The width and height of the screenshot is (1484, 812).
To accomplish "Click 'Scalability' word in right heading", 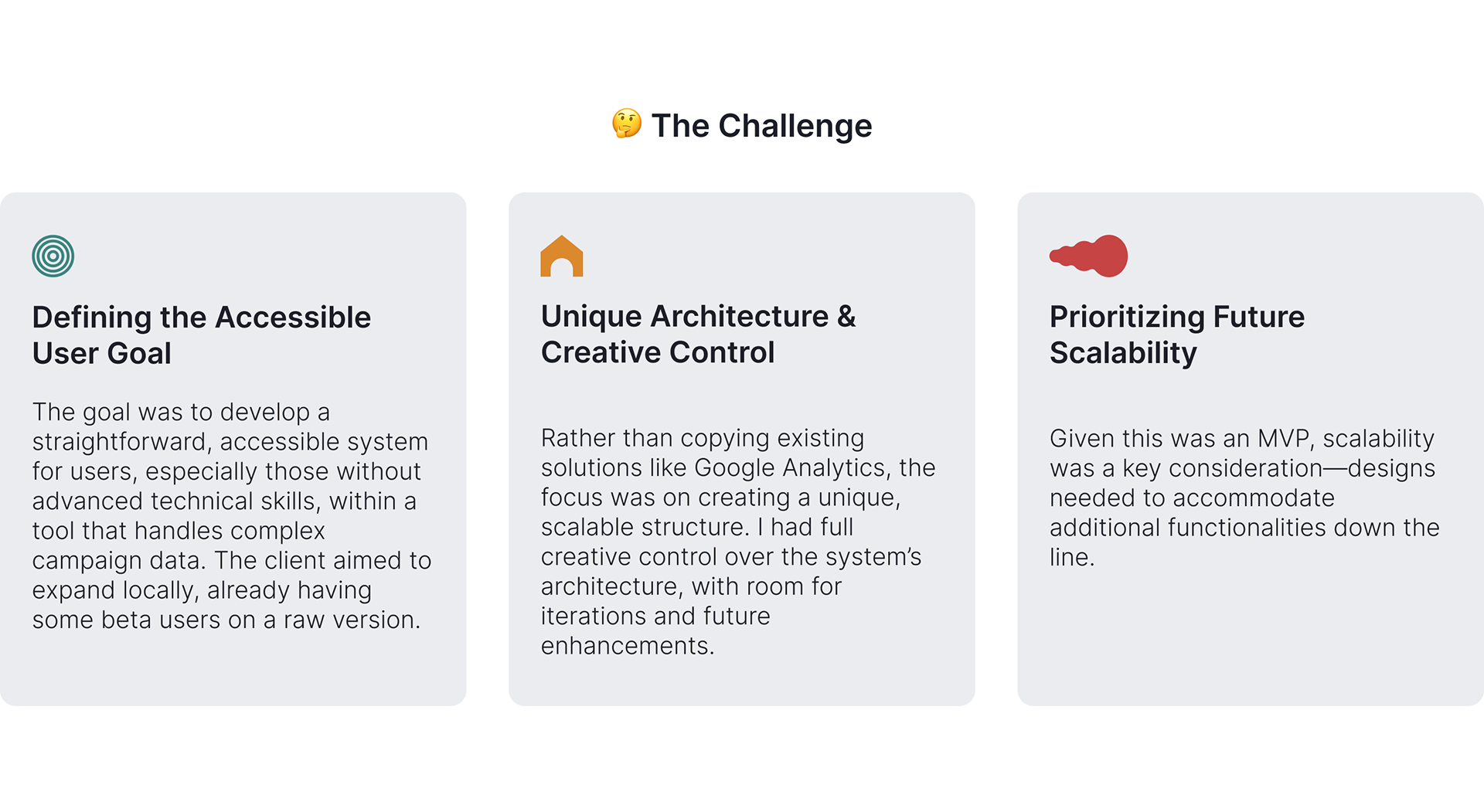I will pos(1122,353).
